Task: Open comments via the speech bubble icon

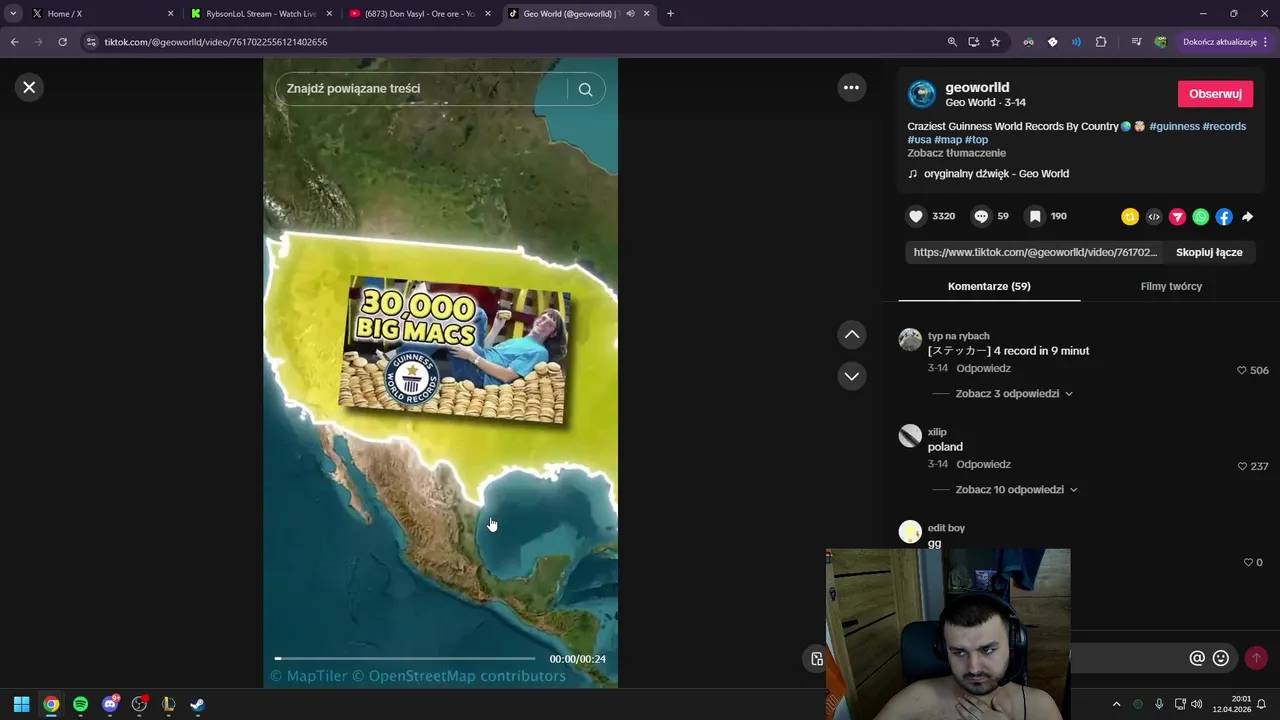Action: [981, 216]
